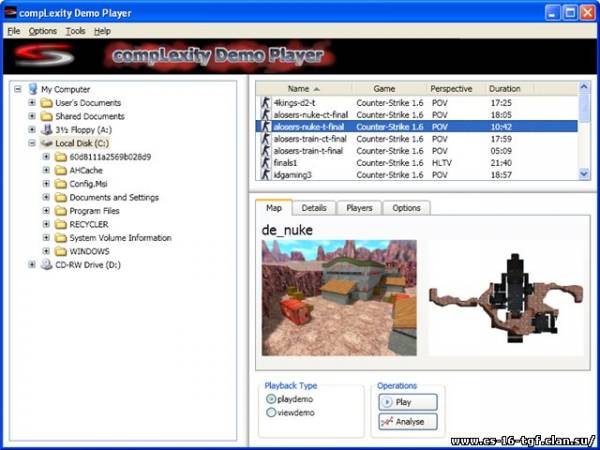600x450 pixels.
Task: Sort demos by Name column header
Action: coord(303,89)
